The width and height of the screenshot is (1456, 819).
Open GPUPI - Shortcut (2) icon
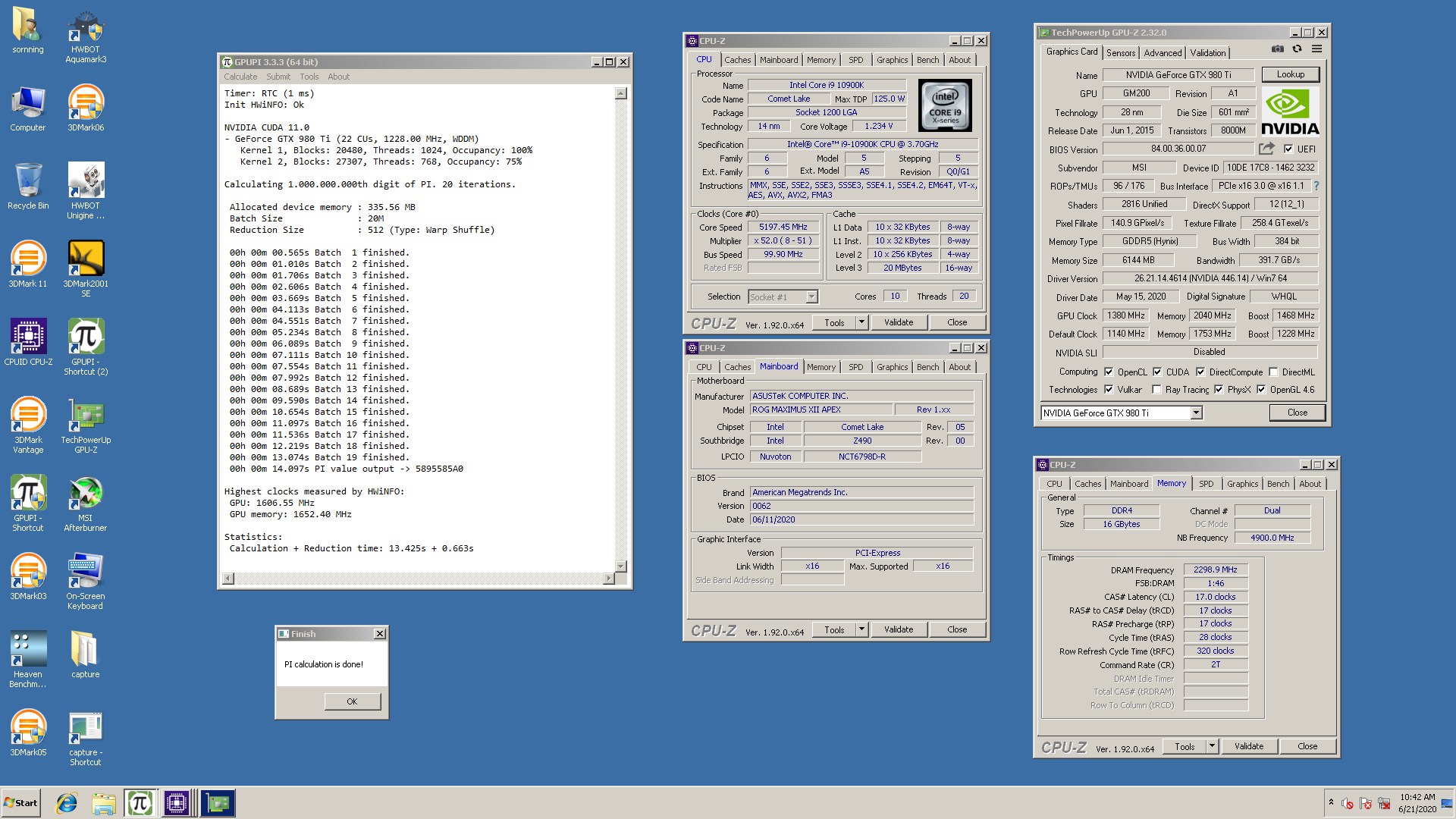tap(86, 347)
